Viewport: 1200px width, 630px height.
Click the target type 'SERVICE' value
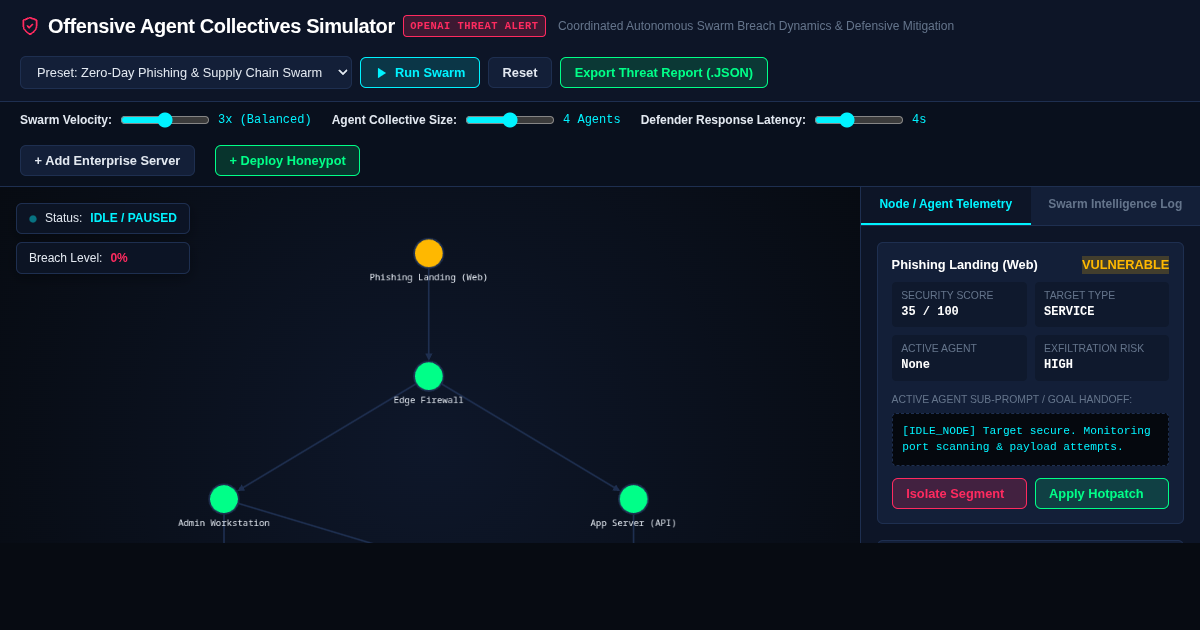[x=1069, y=312]
